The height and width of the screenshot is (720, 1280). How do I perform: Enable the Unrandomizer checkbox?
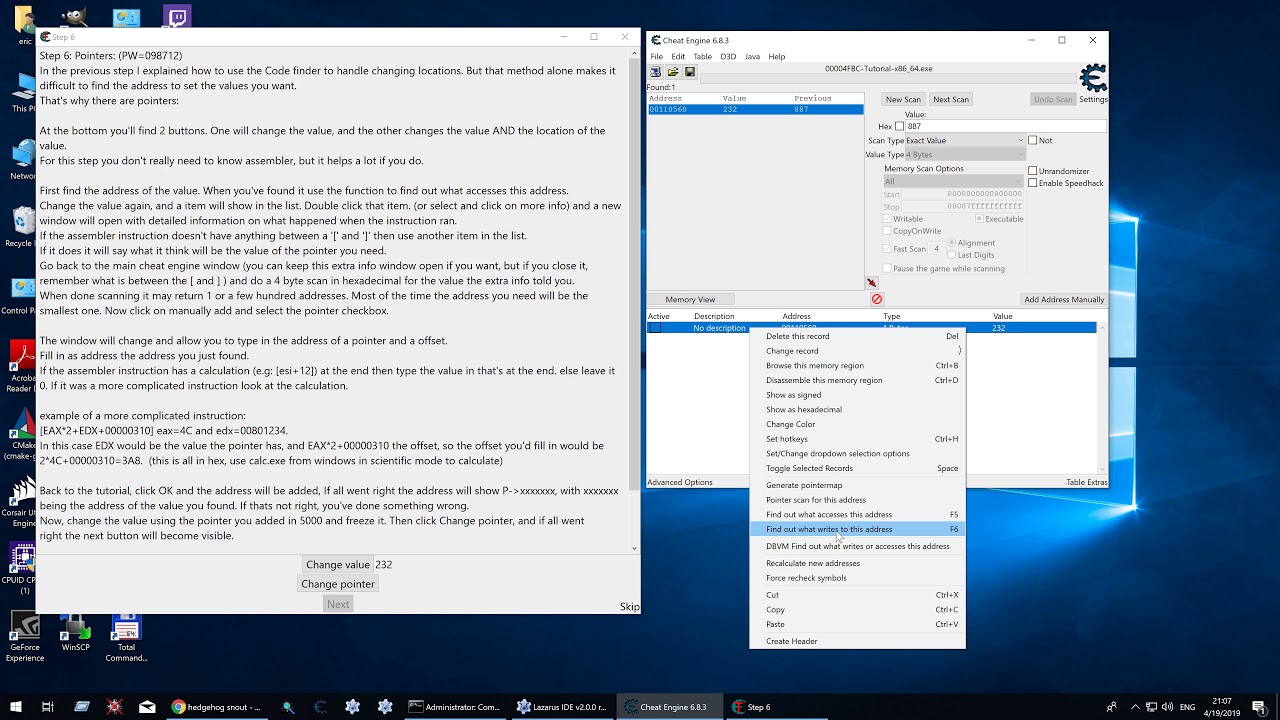tap(1033, 171)
